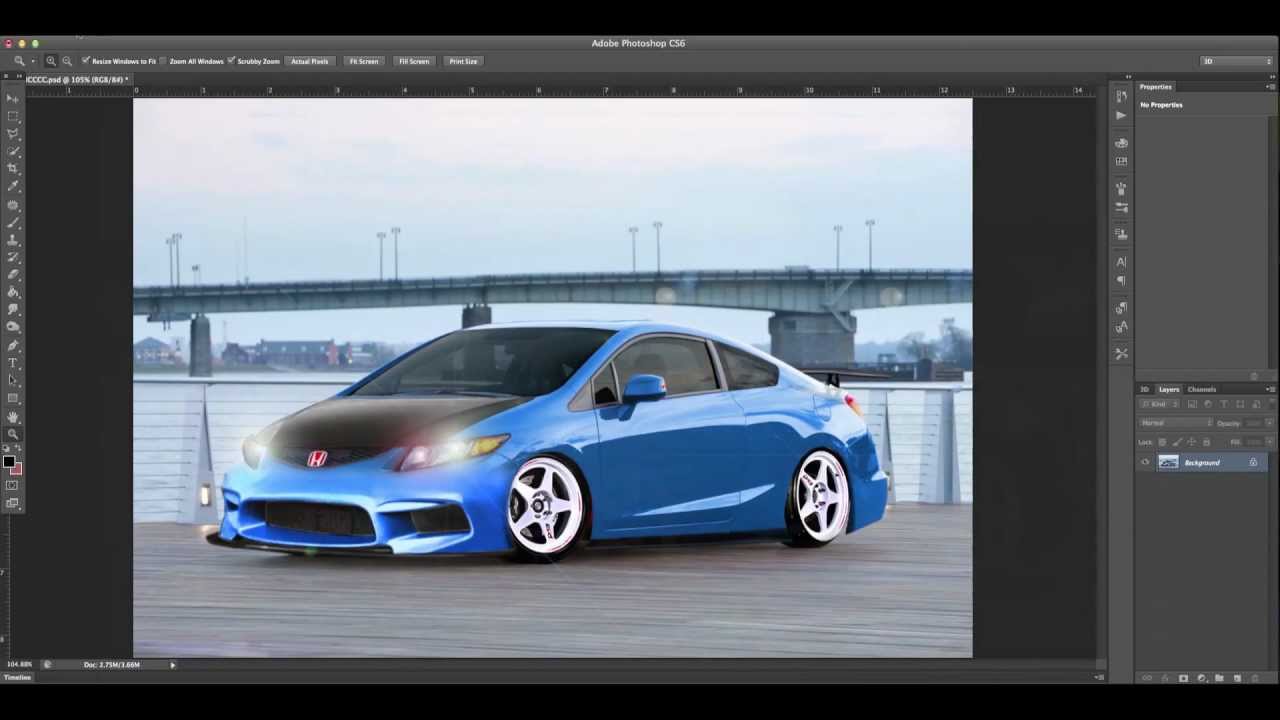1280x720 pixels.
Task: Select the Move tool
Action: pyautogui.click(x=12, y=98)
